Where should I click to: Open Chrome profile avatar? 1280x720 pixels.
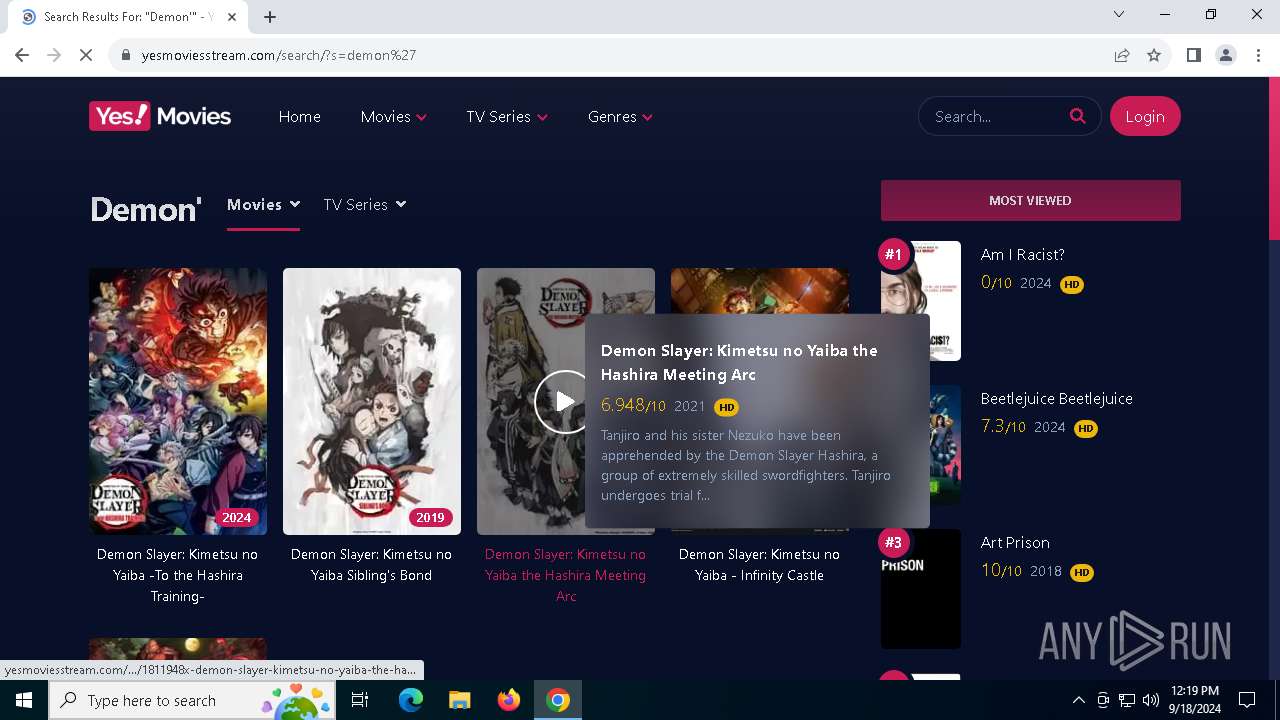tap(1226, 55)
